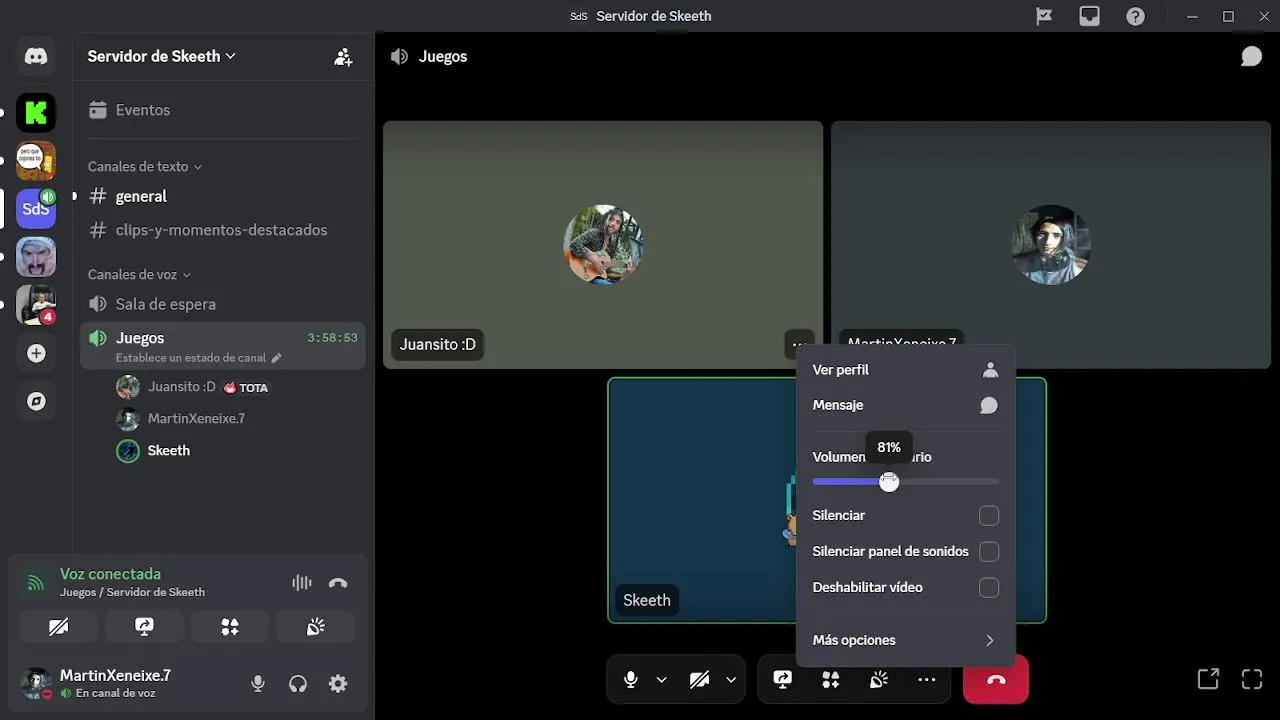Open clips-y-momentos-destacados channel
The image size is (1280, 720).
[x=222, y=230]
